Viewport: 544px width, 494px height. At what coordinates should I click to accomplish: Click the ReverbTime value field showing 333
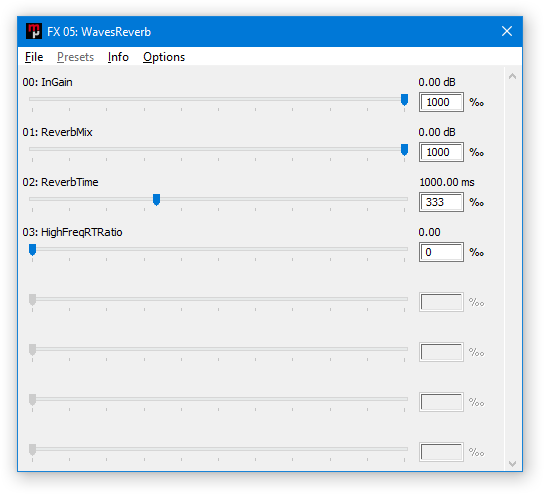click(441, 202)
